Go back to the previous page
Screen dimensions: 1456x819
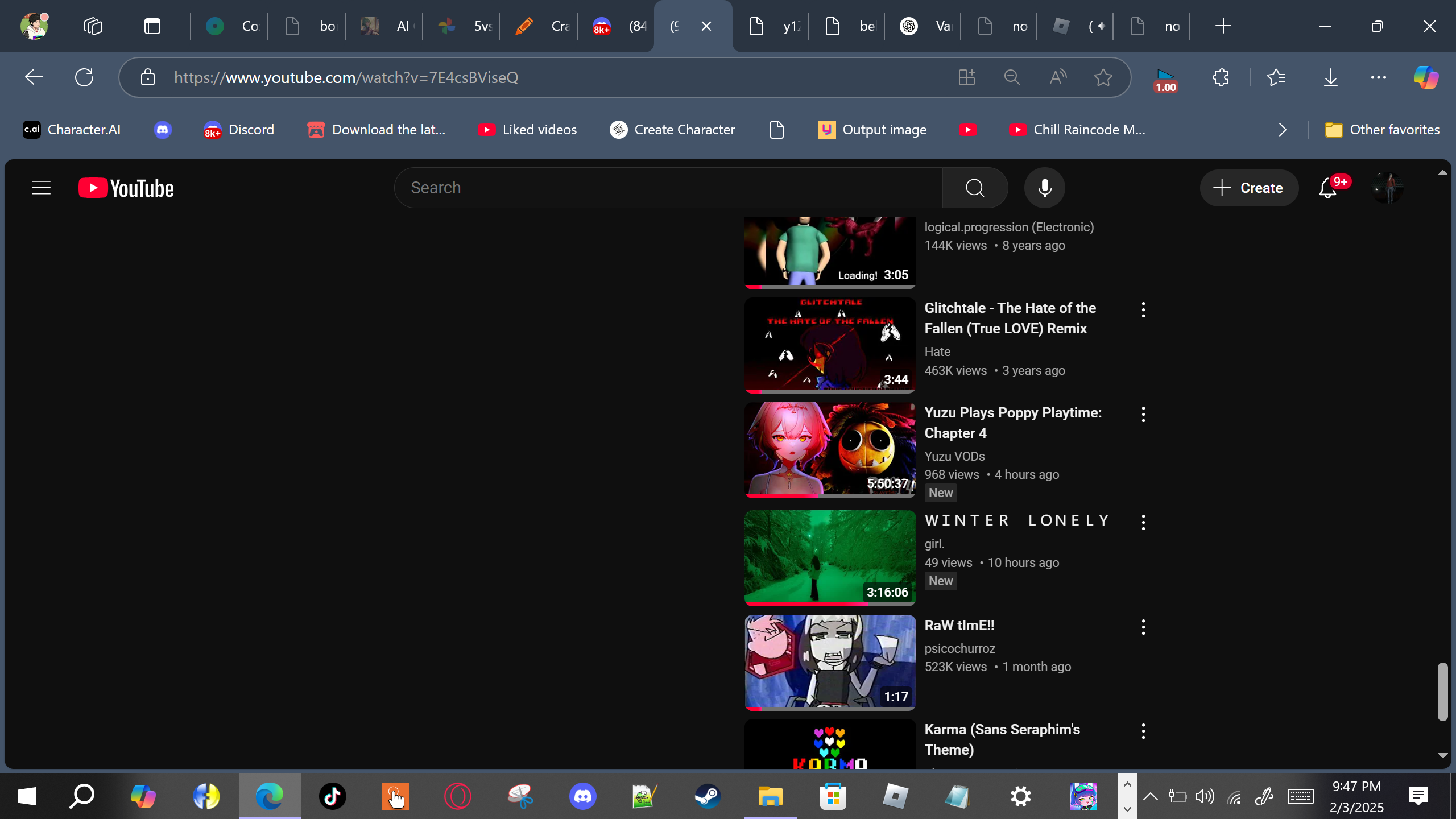(34, 77)
